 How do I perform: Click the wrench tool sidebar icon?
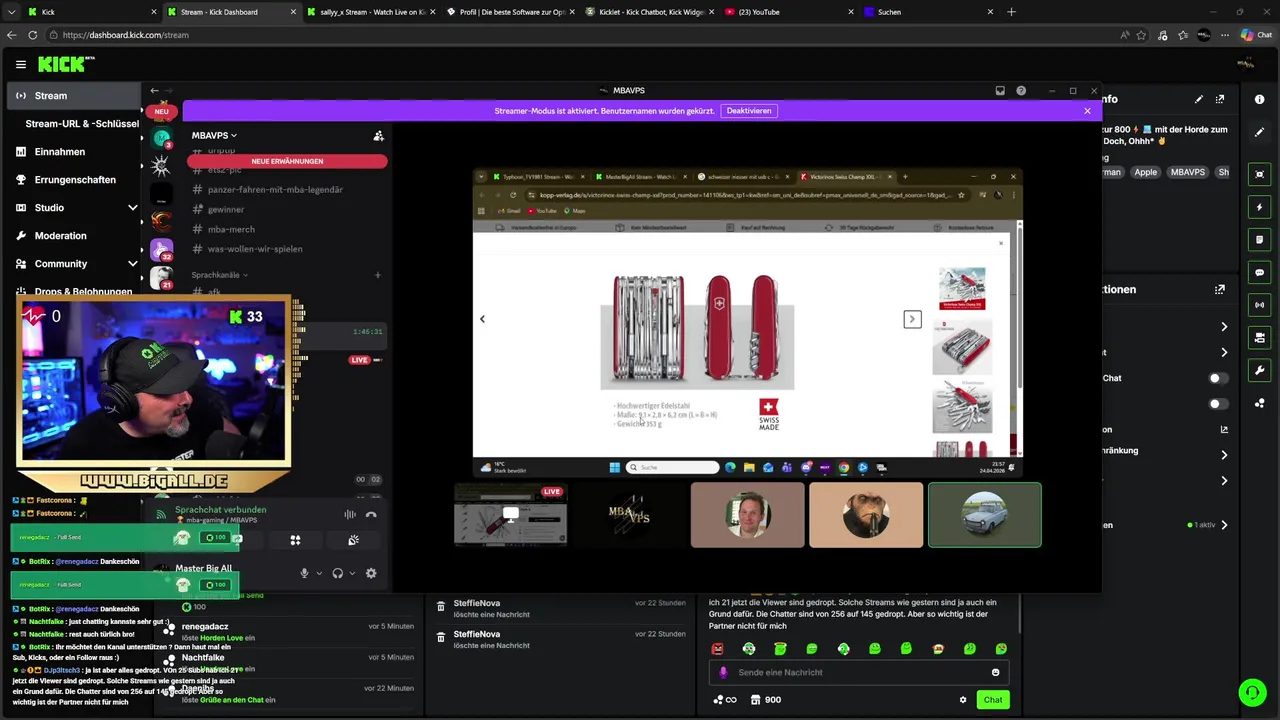click(x=1260, y=371)
